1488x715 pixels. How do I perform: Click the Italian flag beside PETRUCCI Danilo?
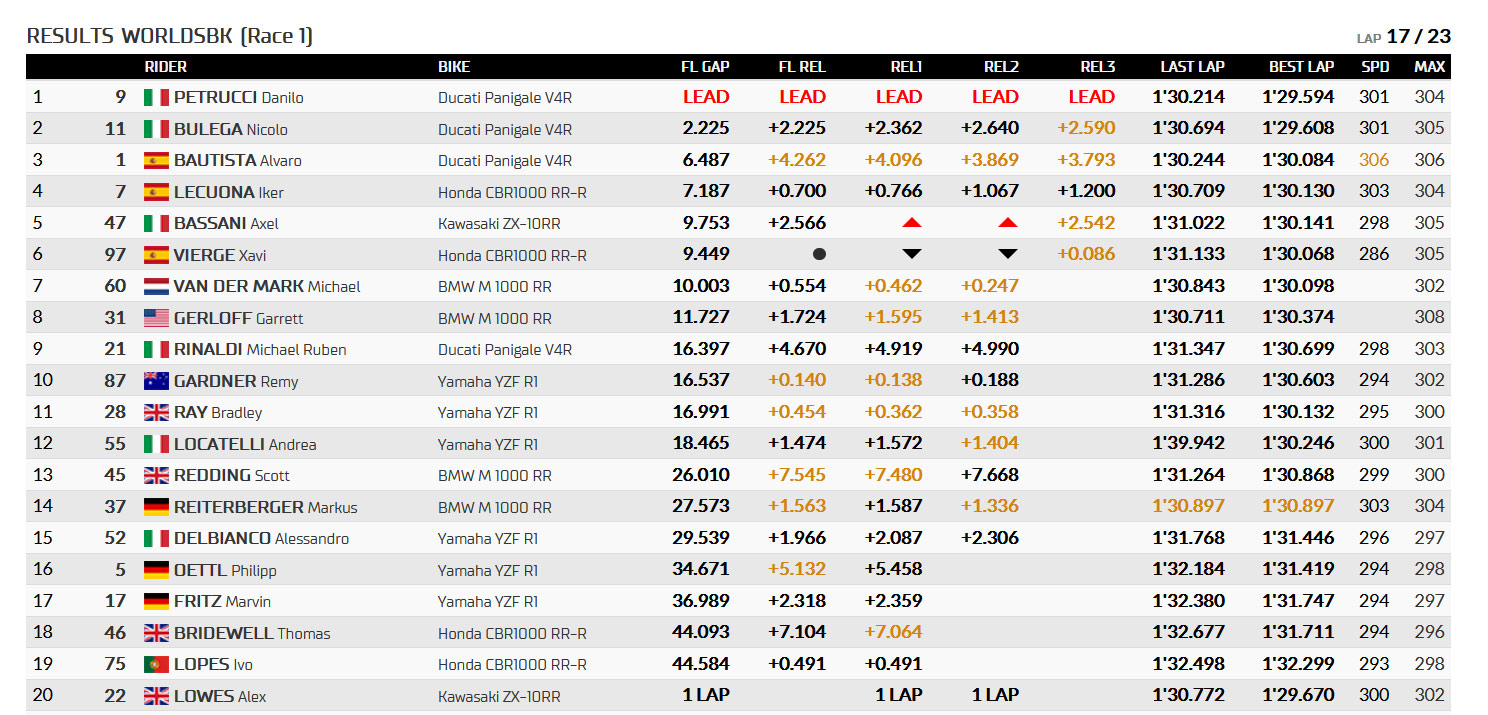pyautogui.click(x=156, y=97)
